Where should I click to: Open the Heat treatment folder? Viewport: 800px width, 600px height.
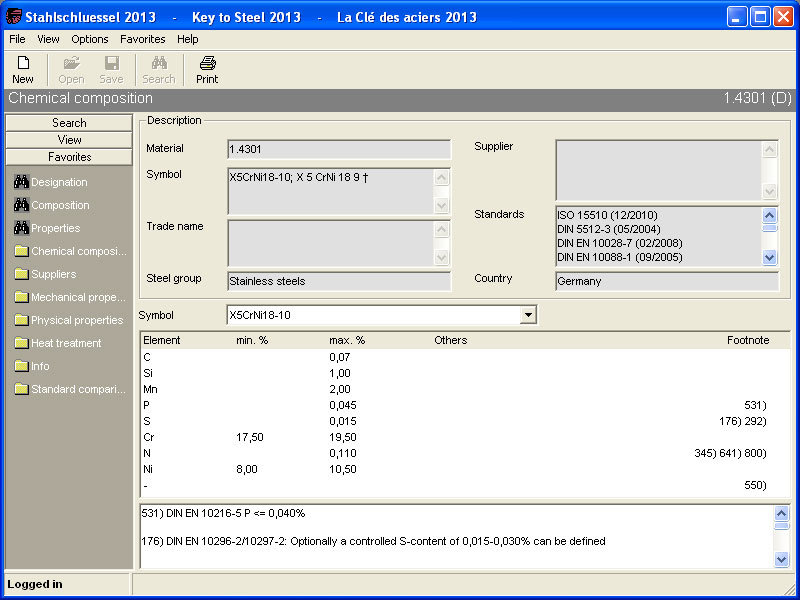(x=58, y=343)
